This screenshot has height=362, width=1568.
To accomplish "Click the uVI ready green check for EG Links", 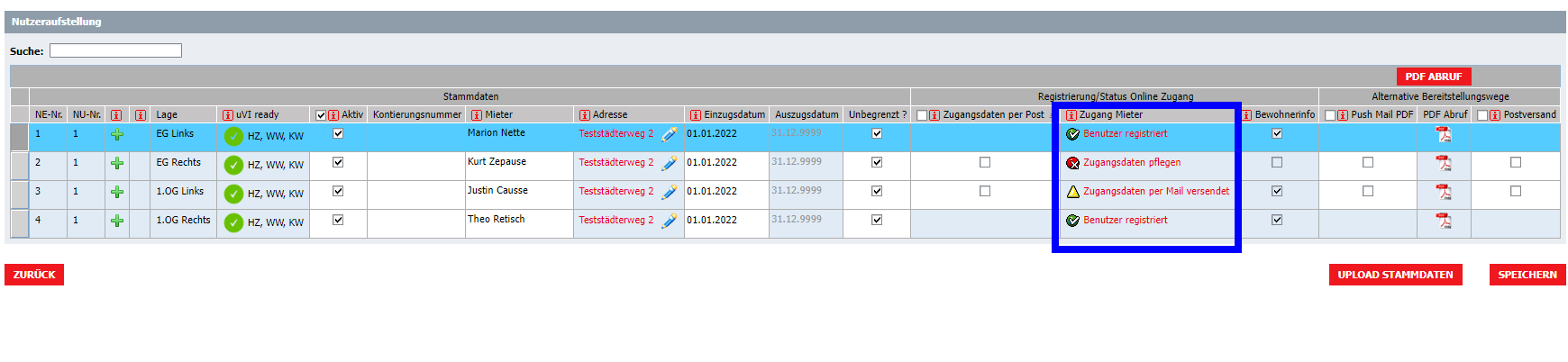I will pyautogui.click(x=233, y=136).
